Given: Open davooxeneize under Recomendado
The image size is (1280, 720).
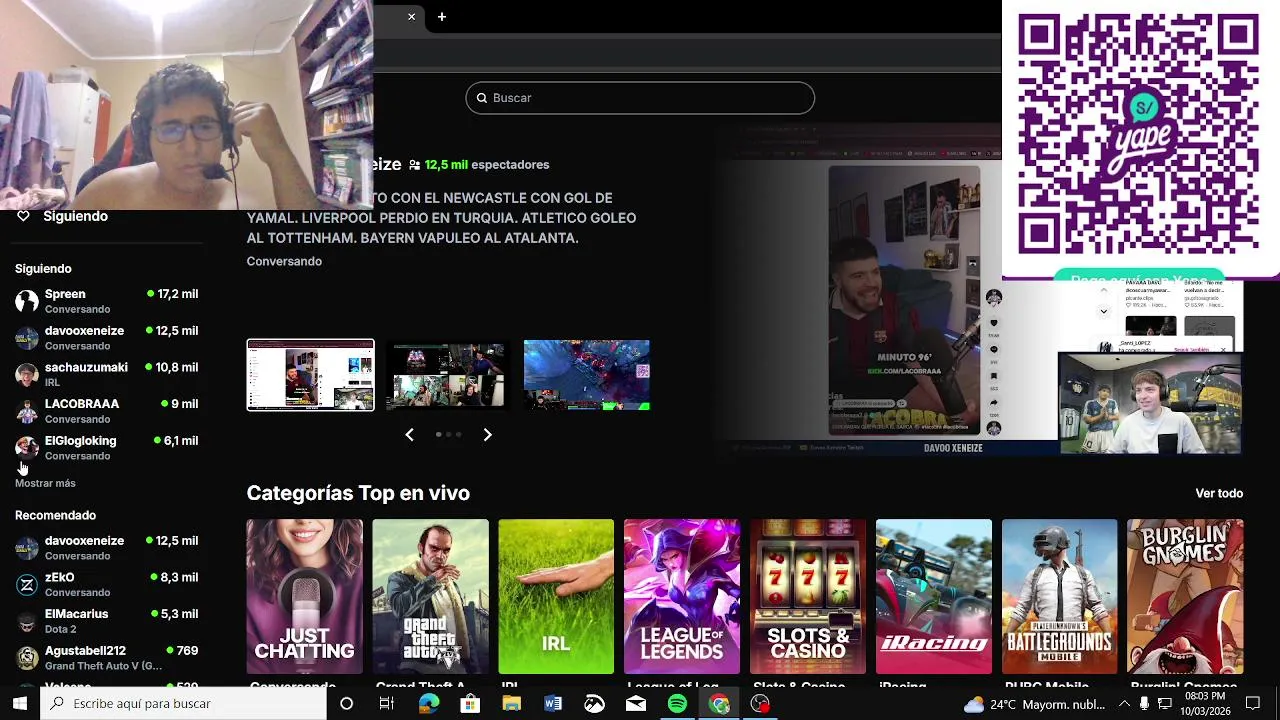Looking at the screenshot, I should click(x=107, y=548).
